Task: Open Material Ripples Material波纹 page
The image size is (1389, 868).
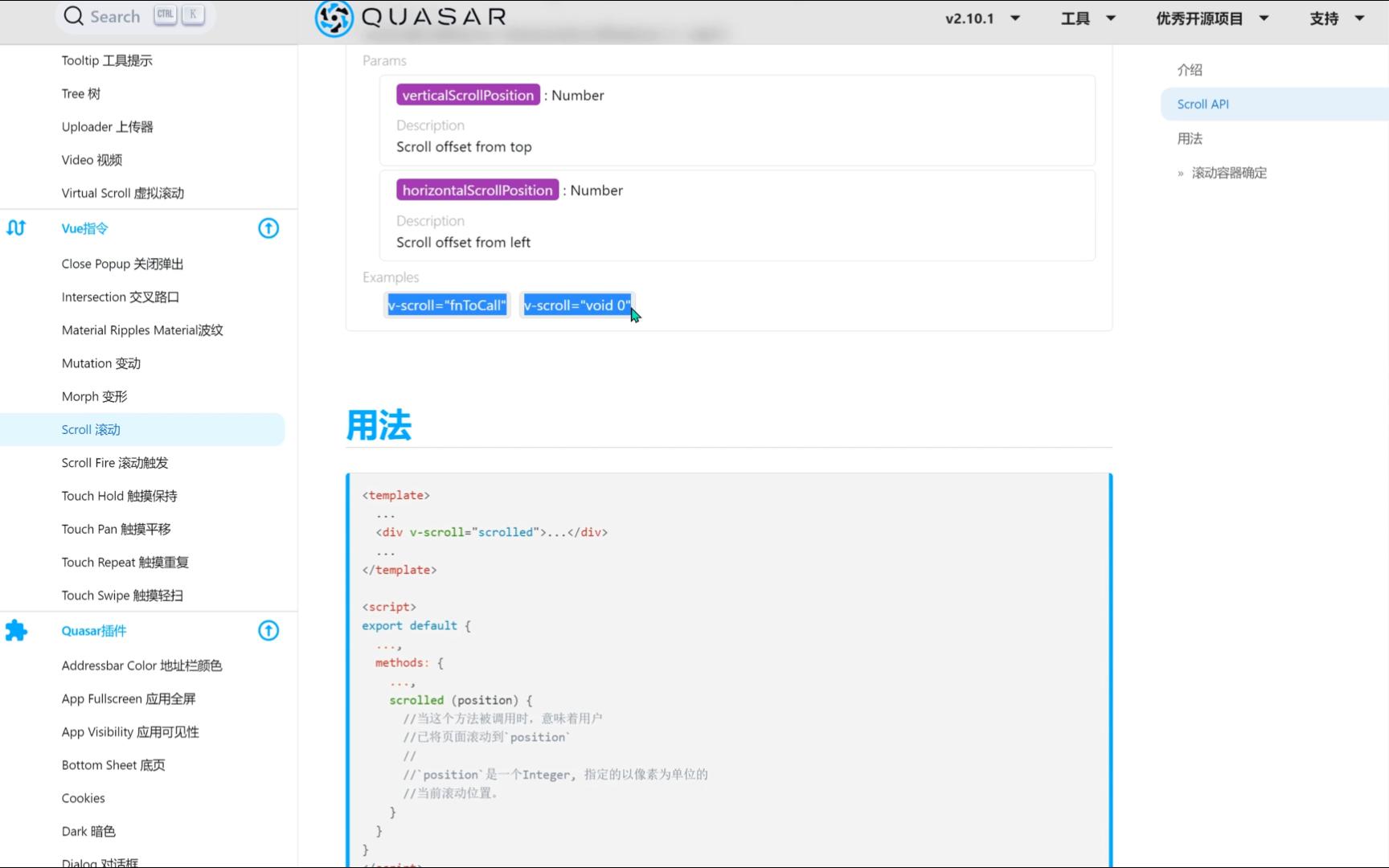Action: click(142, 330)
